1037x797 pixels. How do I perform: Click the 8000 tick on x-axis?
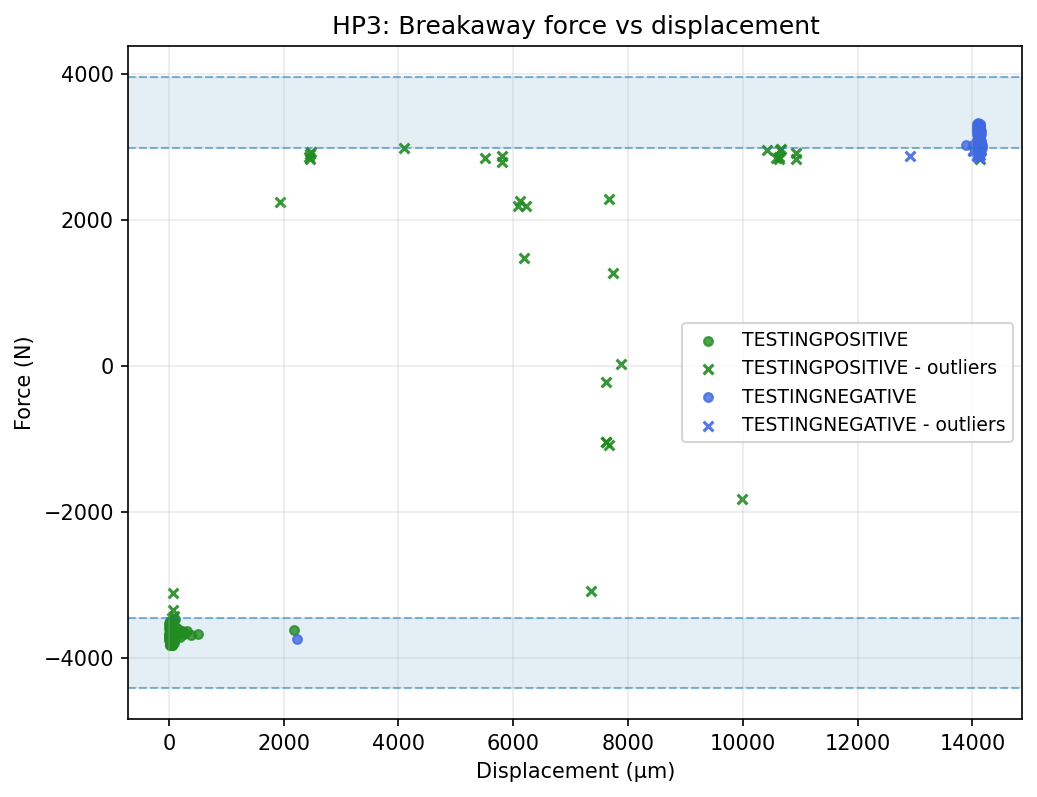tap(628, 743)
